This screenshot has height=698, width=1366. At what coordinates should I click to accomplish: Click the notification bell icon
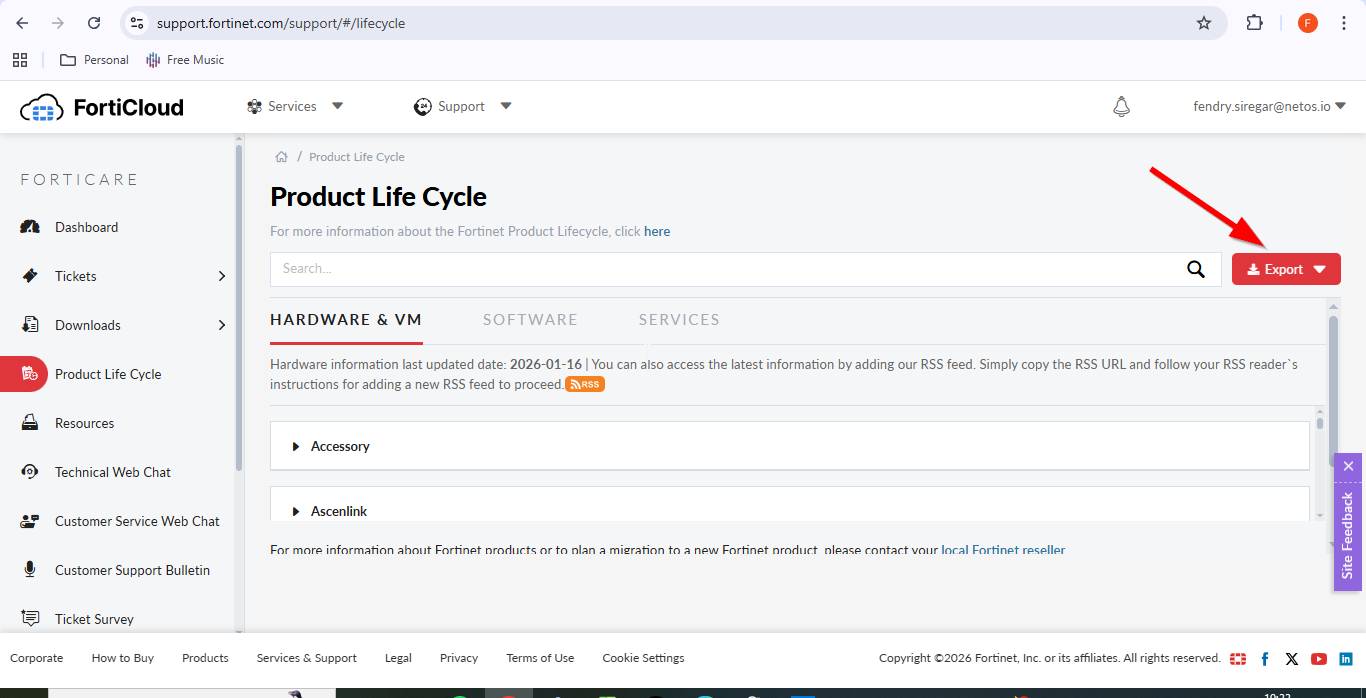click(x=1121, y=106)
